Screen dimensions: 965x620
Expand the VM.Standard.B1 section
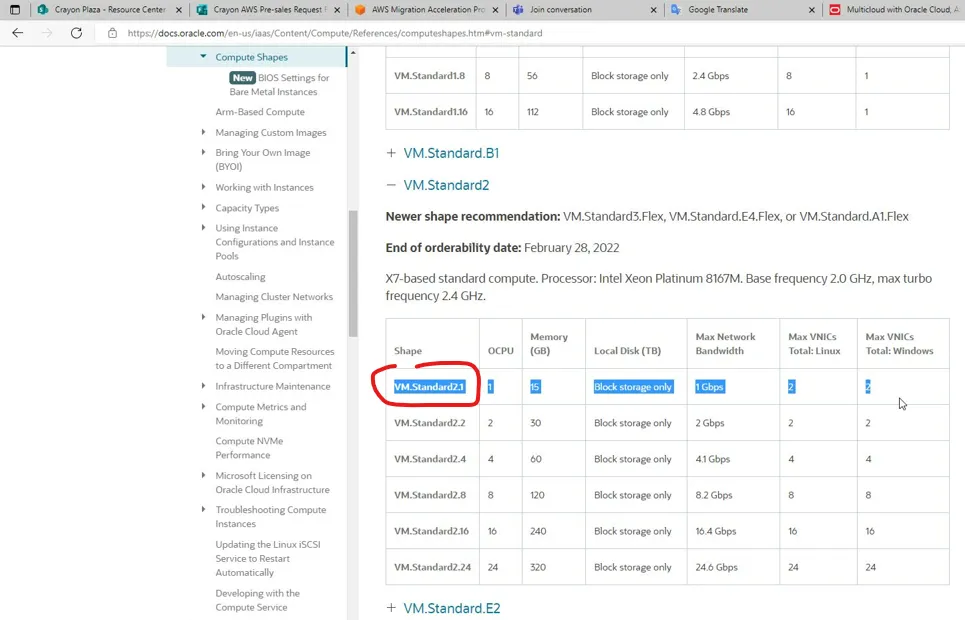391,153
